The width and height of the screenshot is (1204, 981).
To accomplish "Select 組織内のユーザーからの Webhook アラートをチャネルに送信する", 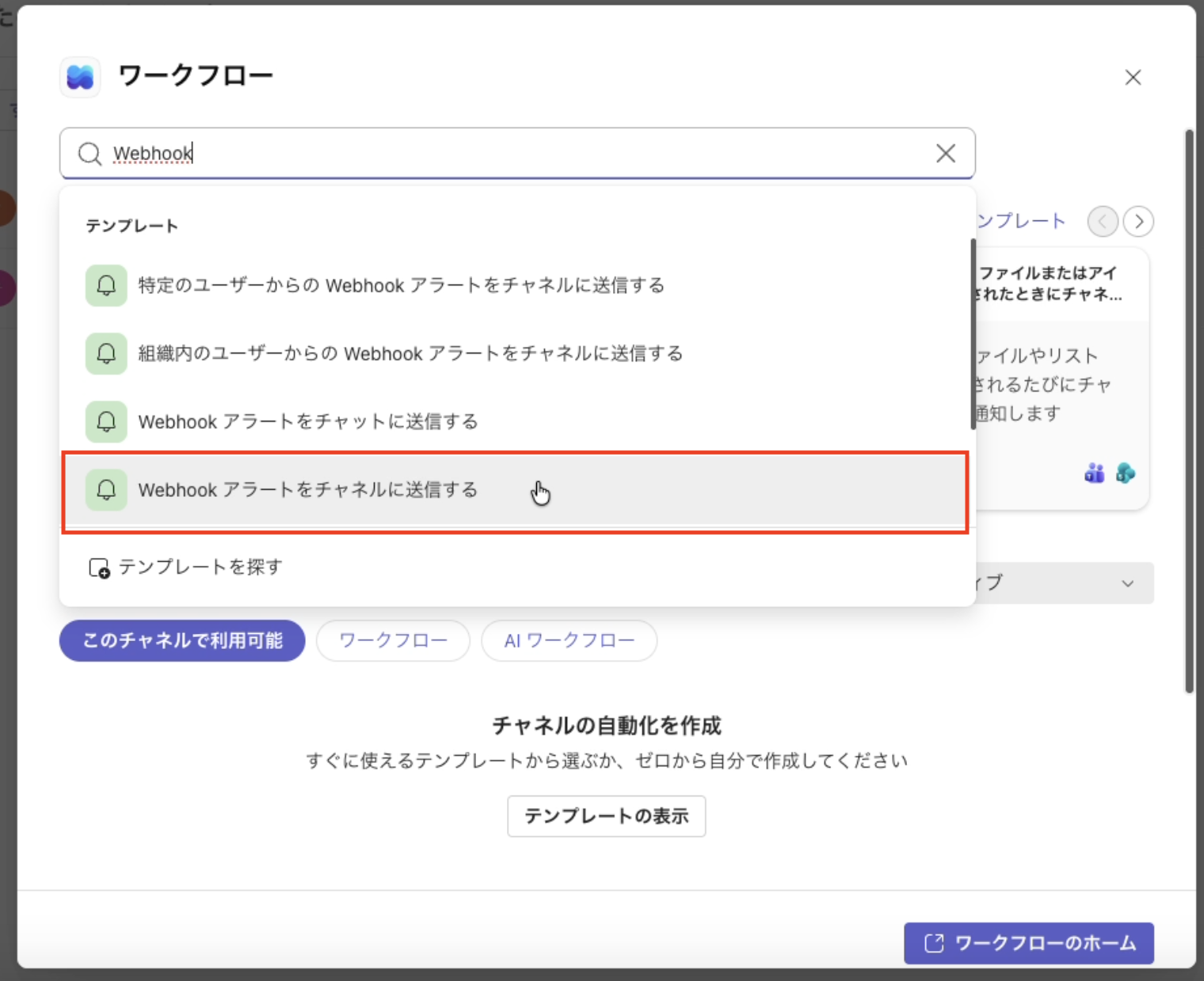I will 516,353.
